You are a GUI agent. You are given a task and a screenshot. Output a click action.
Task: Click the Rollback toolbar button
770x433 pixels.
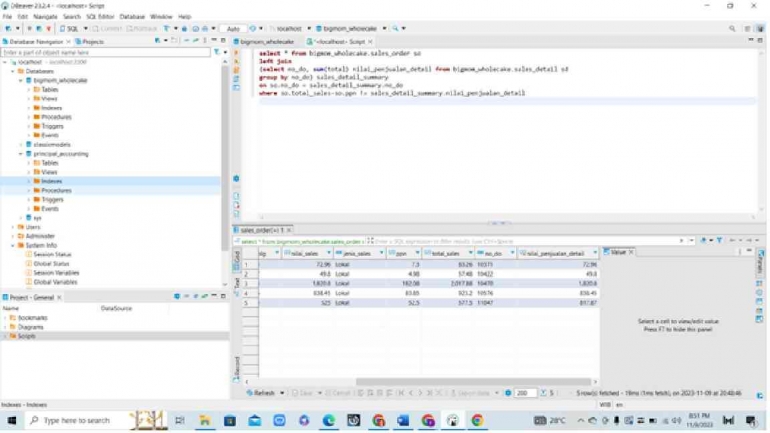coord(142,28)
